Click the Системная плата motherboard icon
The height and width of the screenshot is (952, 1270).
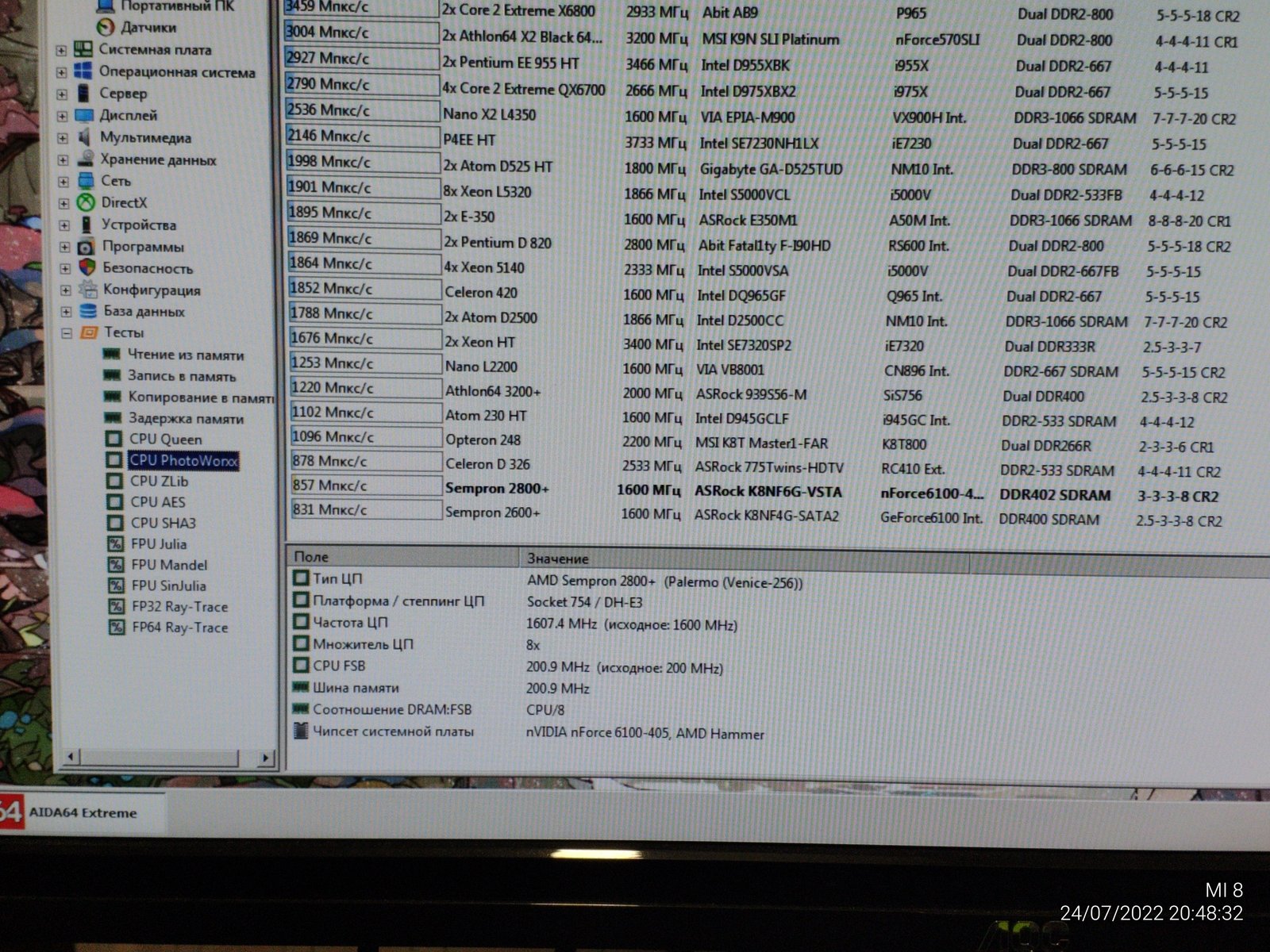point(83,49)
